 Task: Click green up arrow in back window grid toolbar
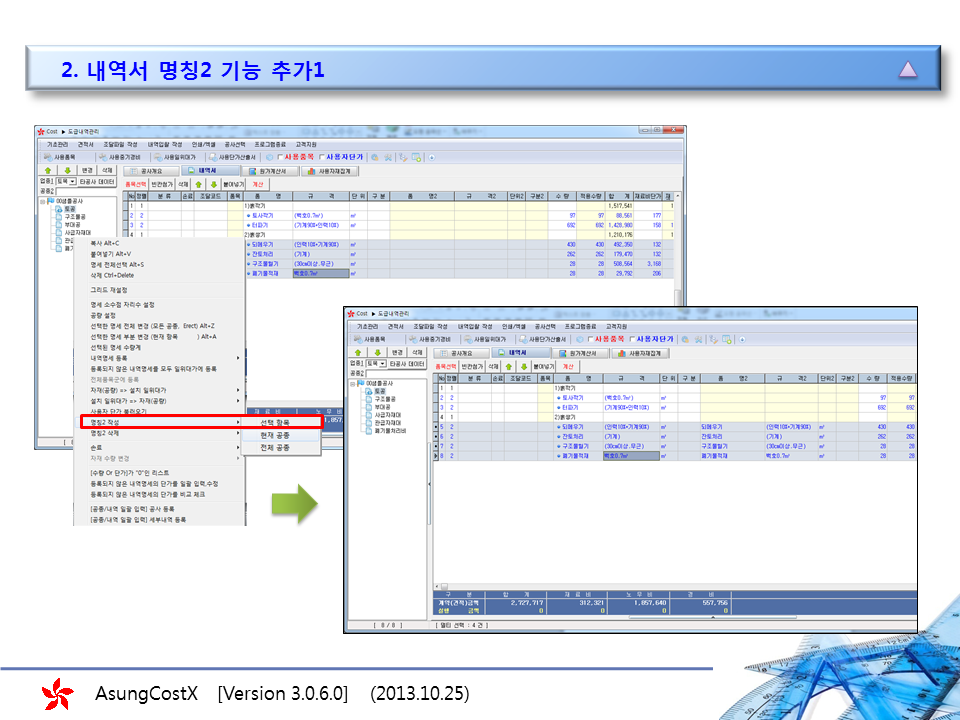pos(198,184)
